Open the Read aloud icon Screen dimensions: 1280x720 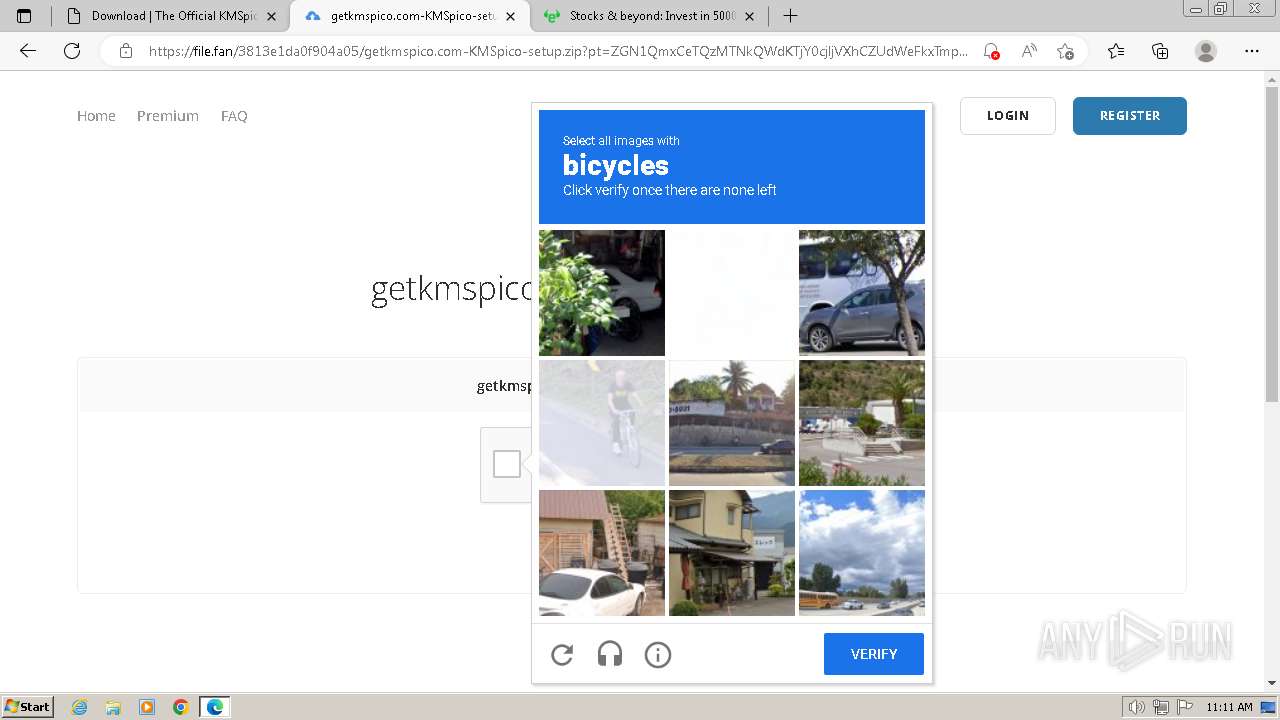click(1028, 51)
